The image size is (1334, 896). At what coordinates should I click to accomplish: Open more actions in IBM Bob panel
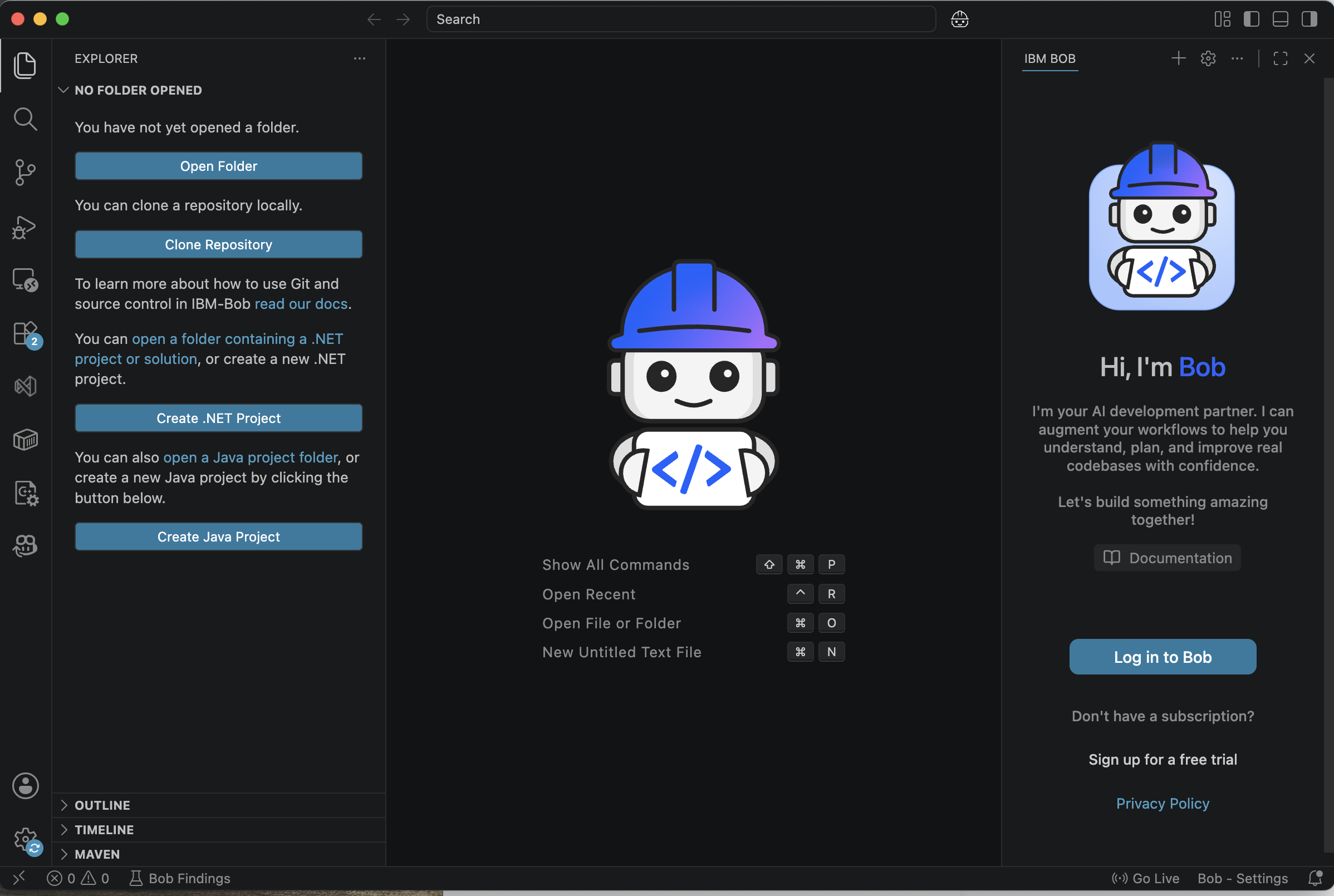pos(1238,58)
